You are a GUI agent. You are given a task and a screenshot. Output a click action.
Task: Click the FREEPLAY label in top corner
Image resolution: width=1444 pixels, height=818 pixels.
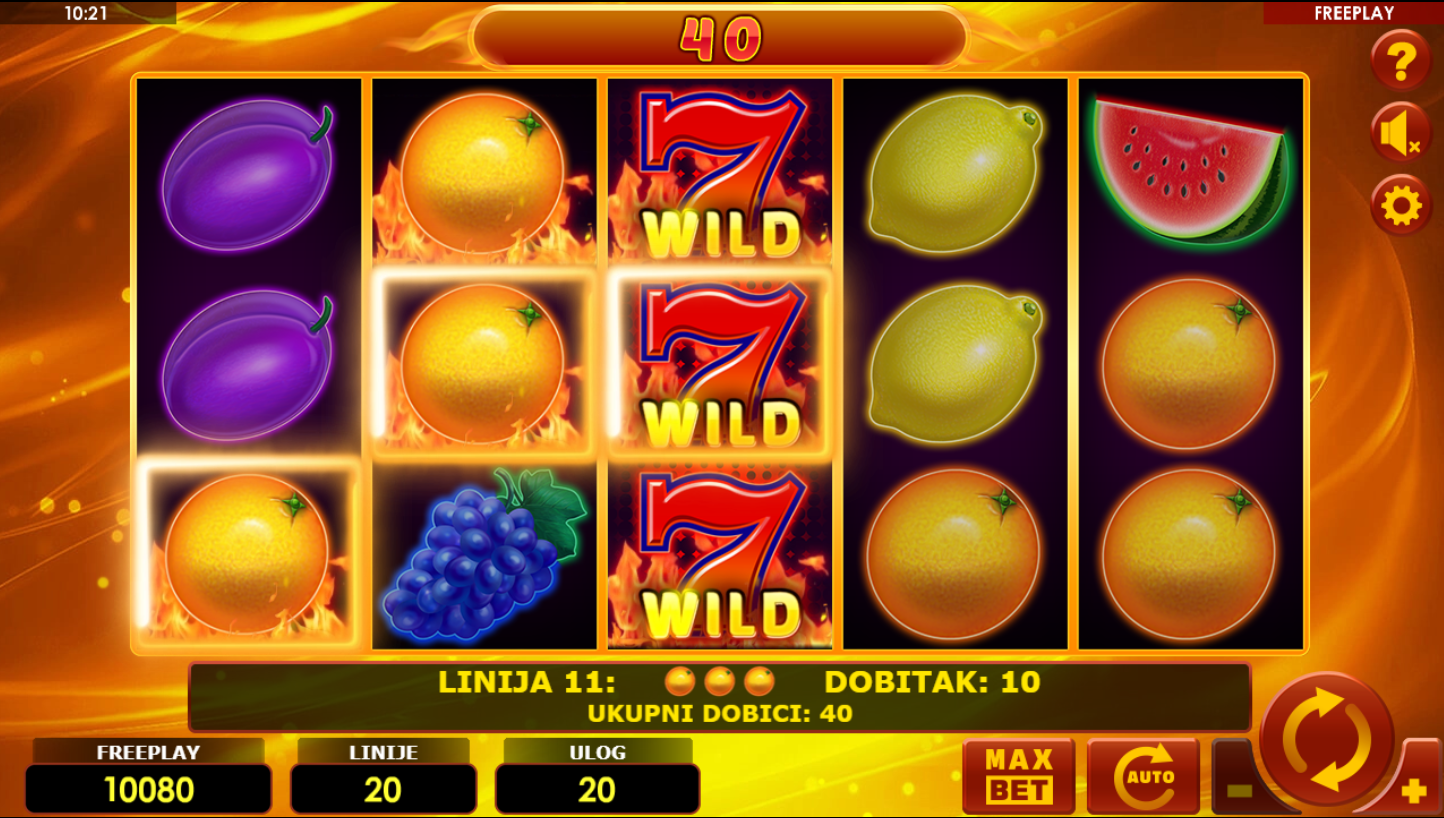pos(1353,13)
